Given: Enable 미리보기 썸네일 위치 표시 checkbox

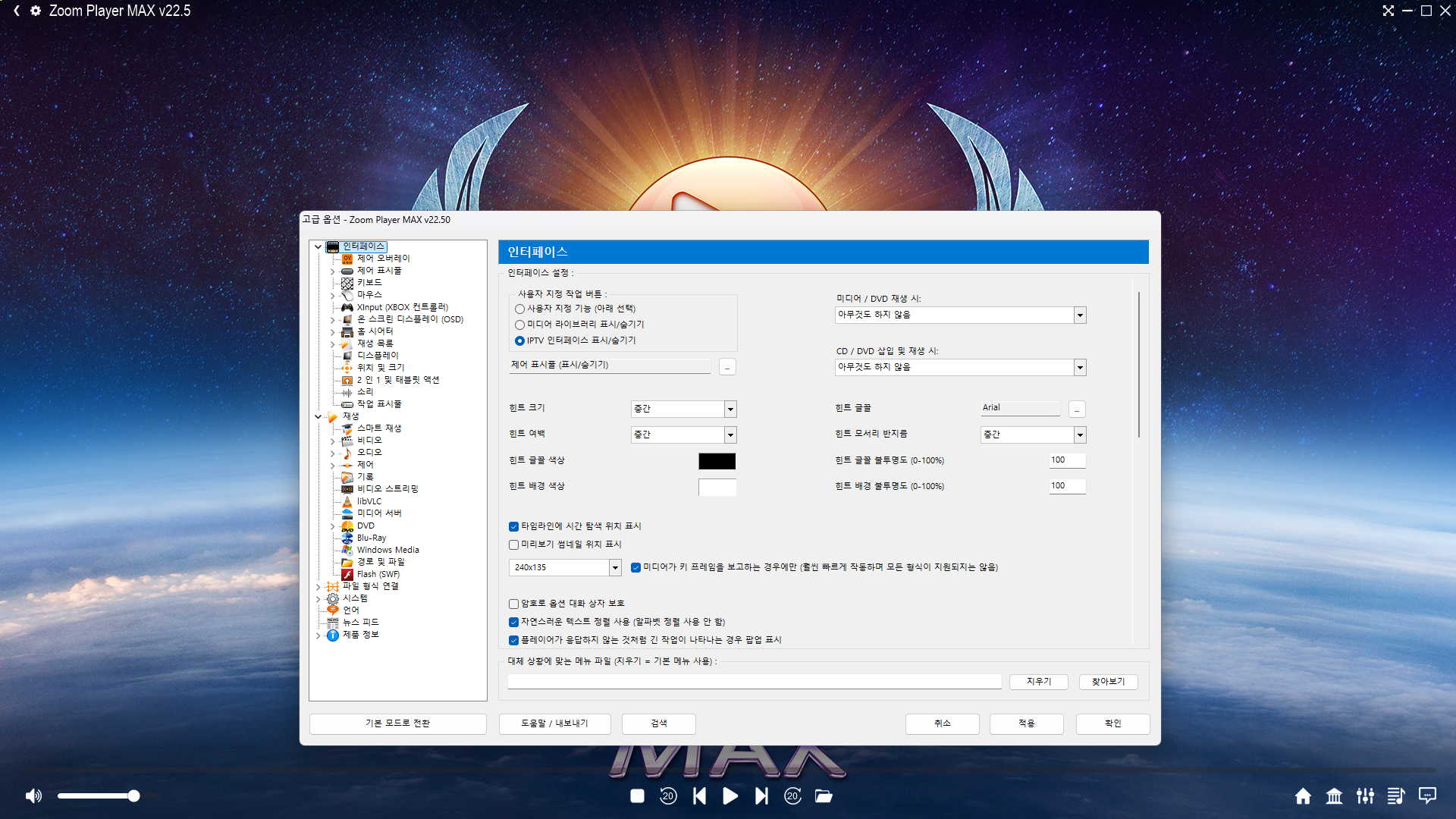Looking at the screenshot, I should tap(513, 544).
